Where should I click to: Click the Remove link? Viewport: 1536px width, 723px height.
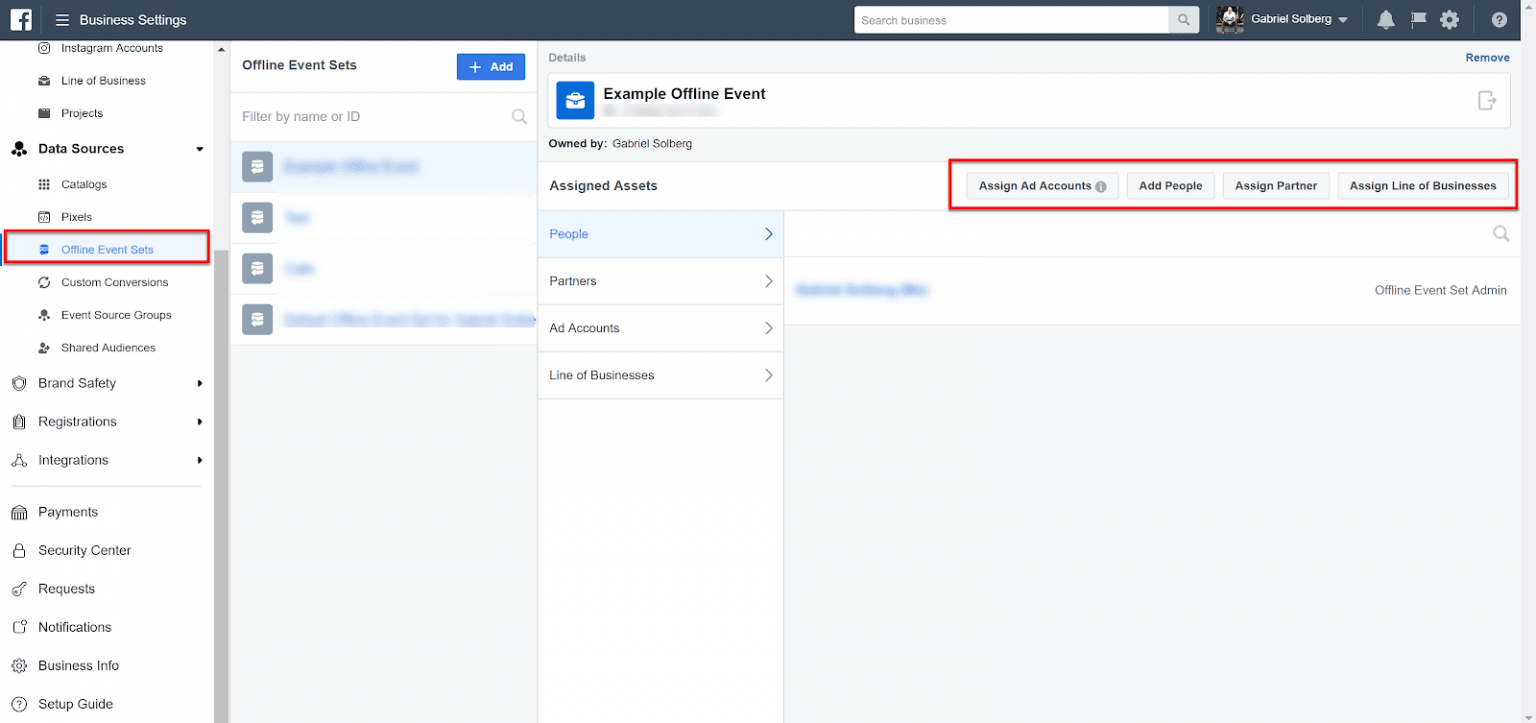coord(1487,58)
